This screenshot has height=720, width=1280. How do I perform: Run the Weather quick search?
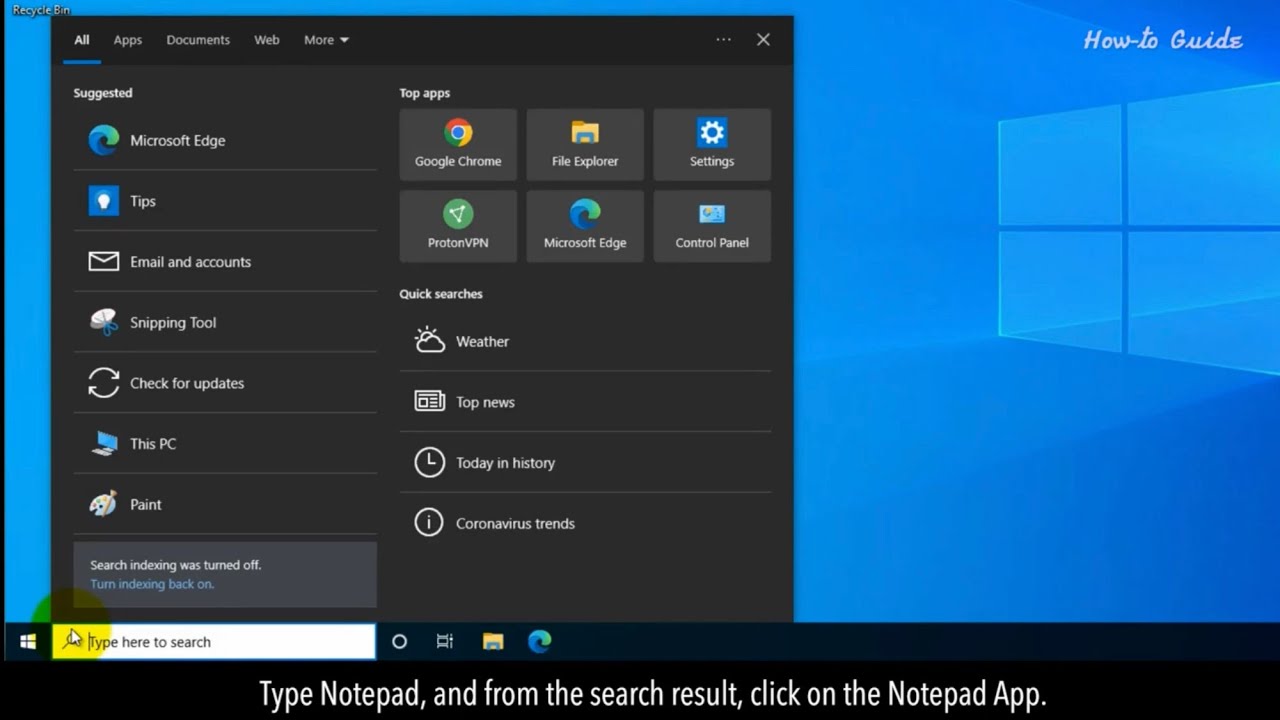pos(585,341)
